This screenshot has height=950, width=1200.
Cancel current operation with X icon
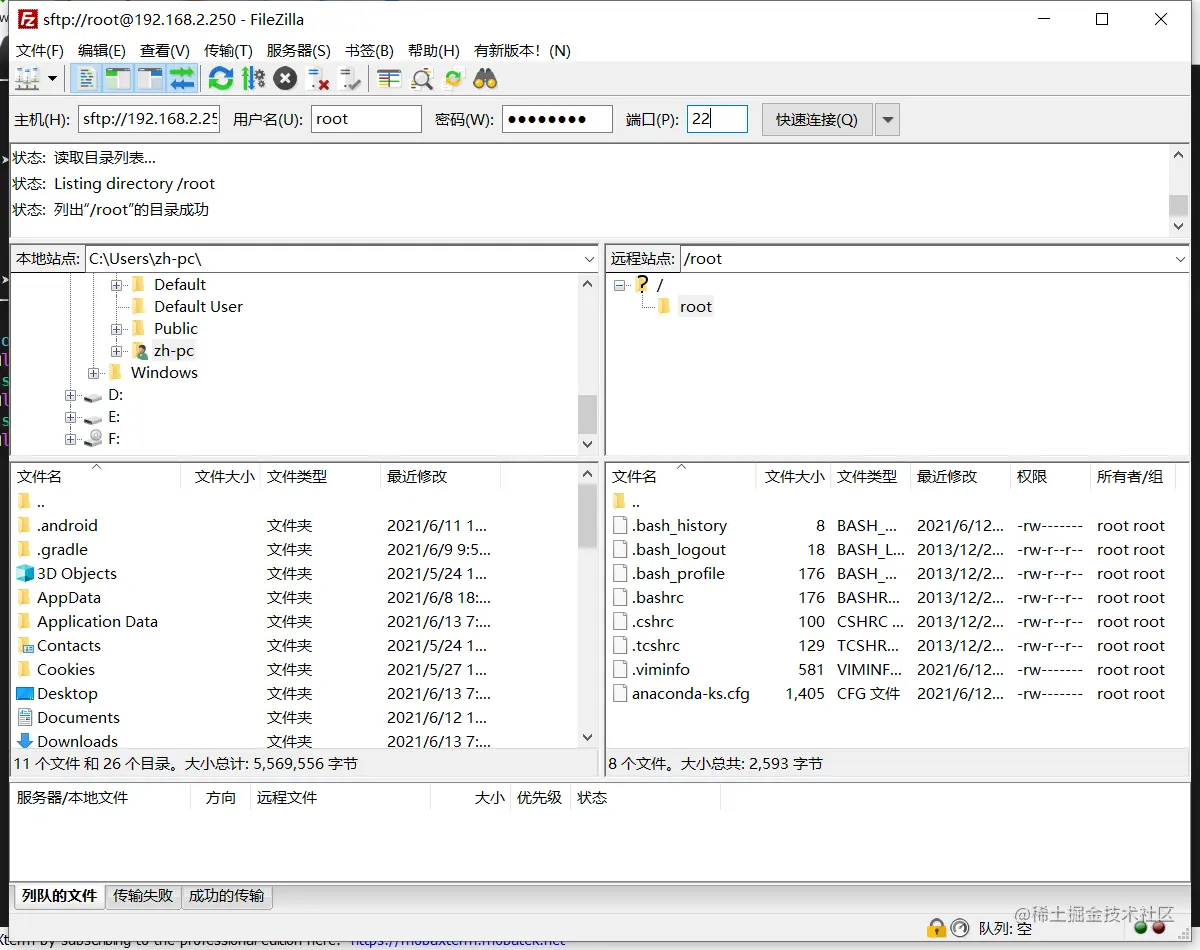click(x=285, y=78)
